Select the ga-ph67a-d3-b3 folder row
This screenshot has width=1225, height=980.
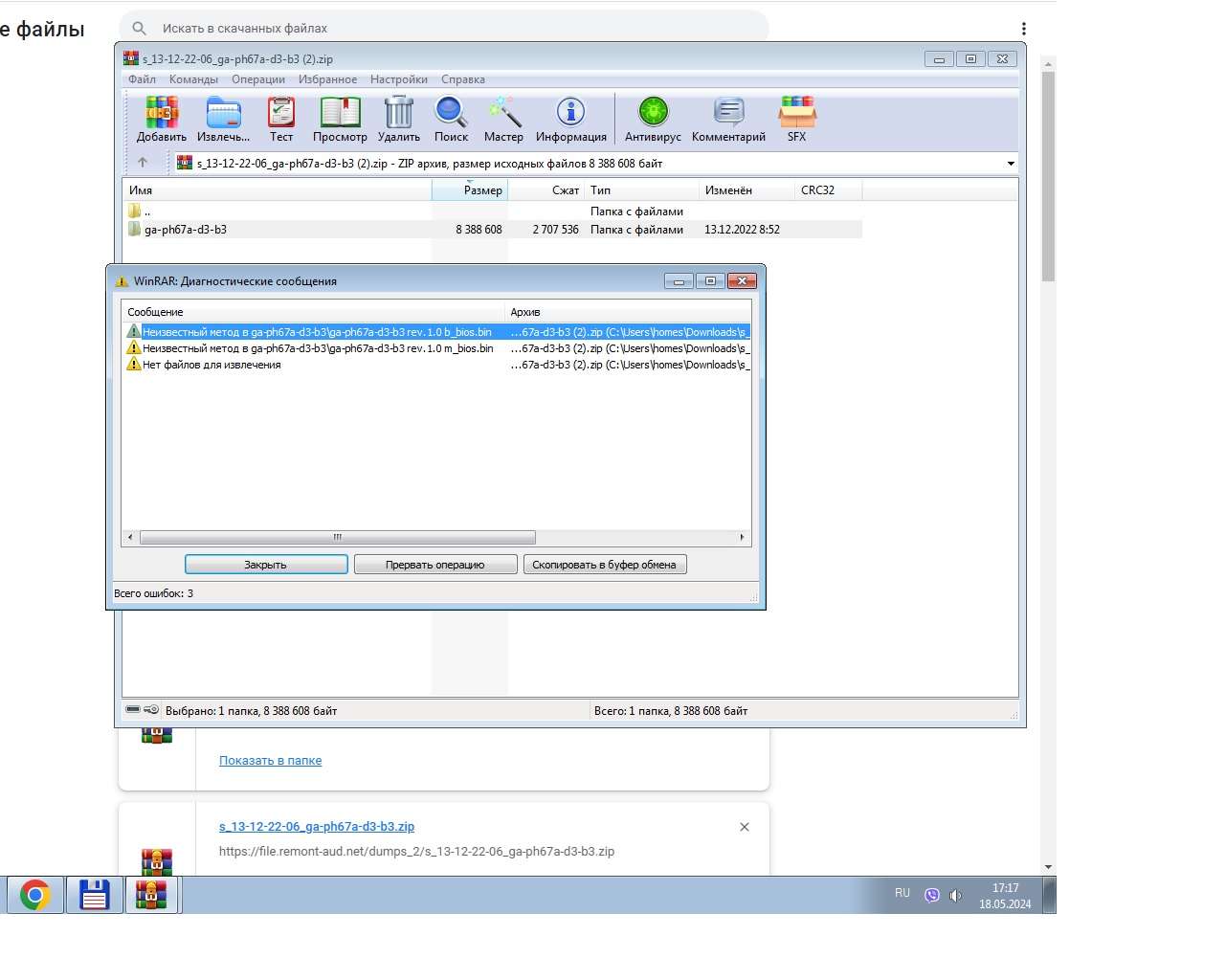coord(493,230)
